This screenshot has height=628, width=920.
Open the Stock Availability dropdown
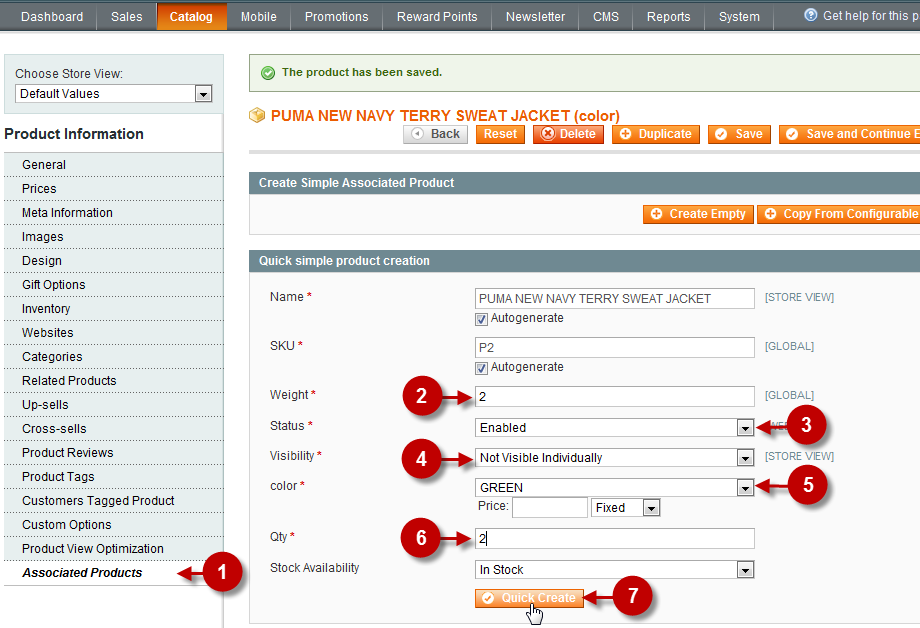pos(614,569)
